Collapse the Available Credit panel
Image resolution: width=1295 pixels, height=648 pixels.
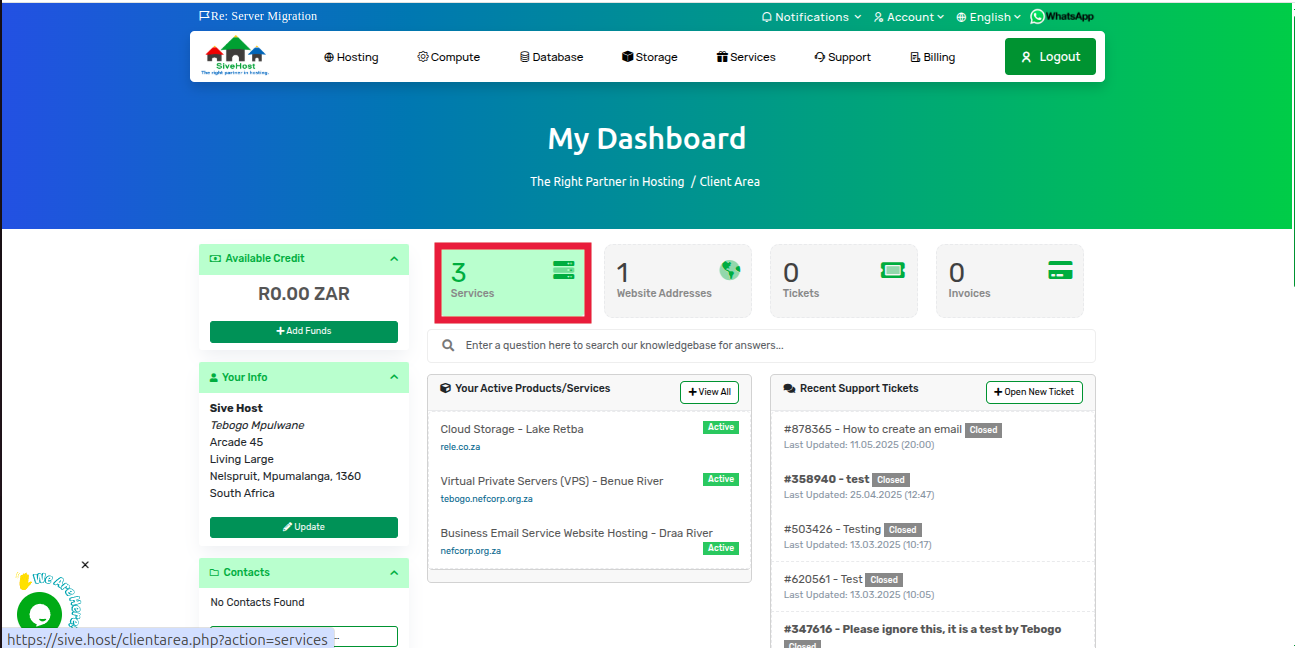pos(394,258)
